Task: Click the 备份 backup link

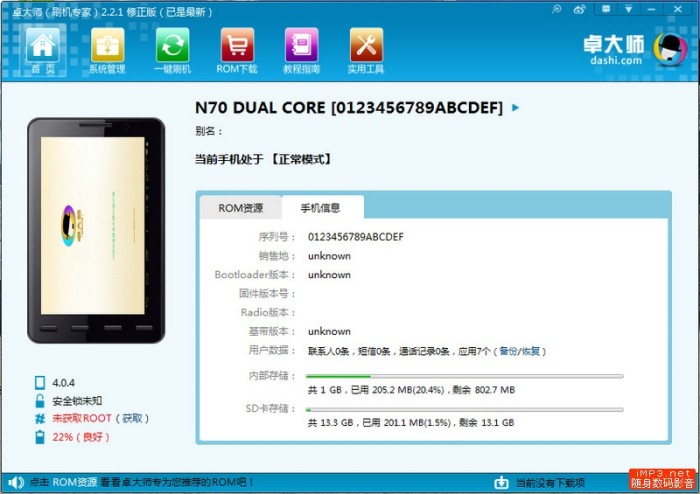Action: coord(508,351)
